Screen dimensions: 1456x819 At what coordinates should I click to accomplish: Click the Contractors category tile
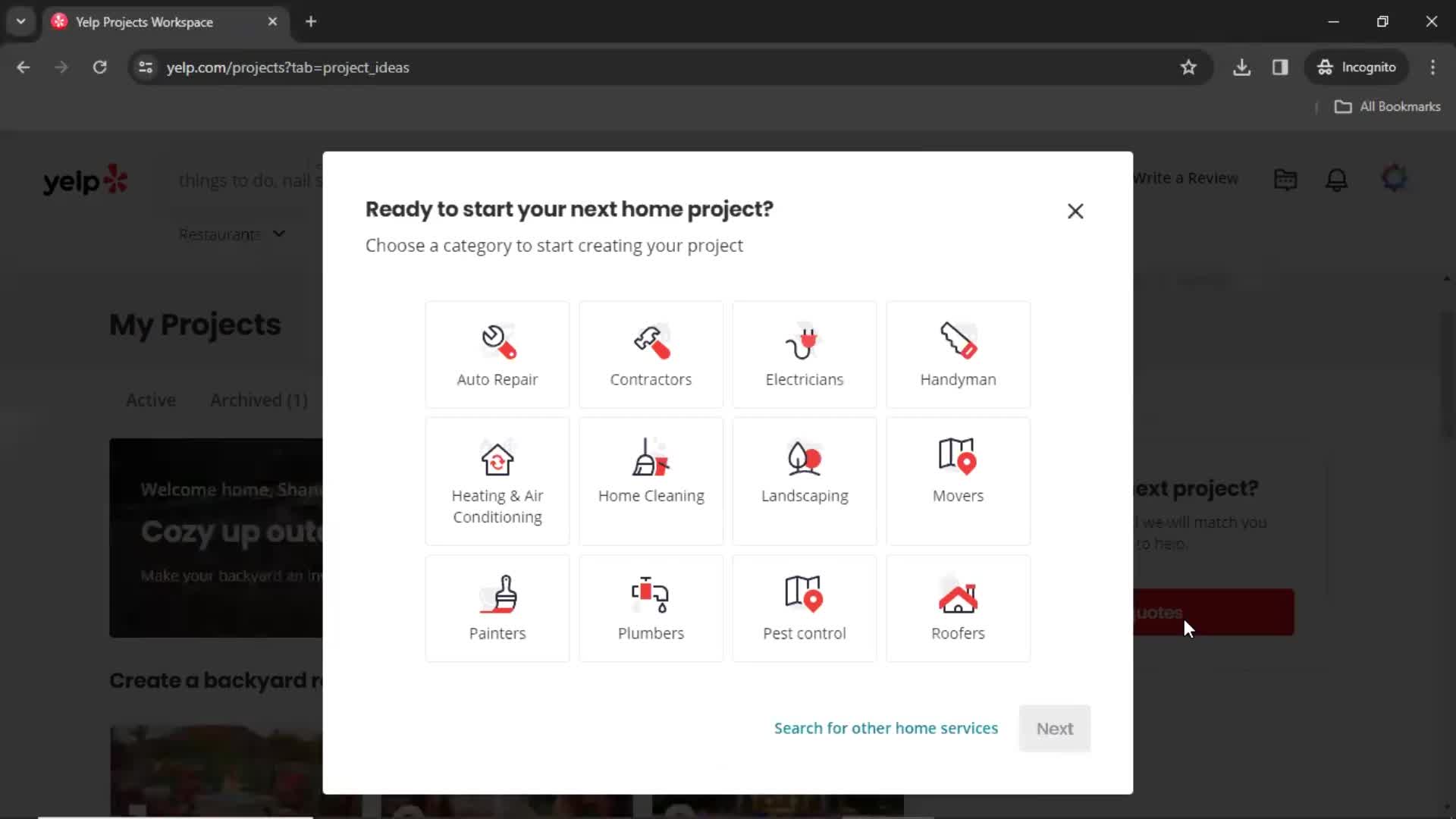pos(651,355)
